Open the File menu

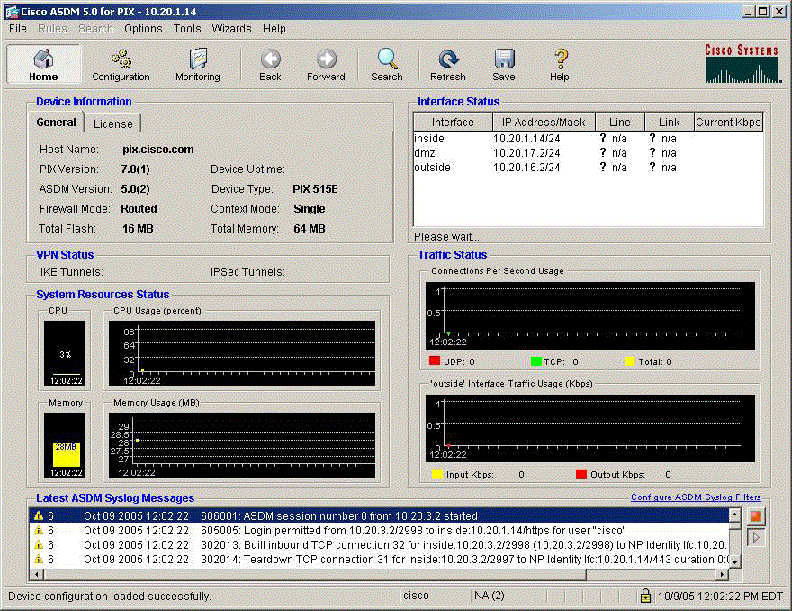pyautogui.click(x=18, y=28)
